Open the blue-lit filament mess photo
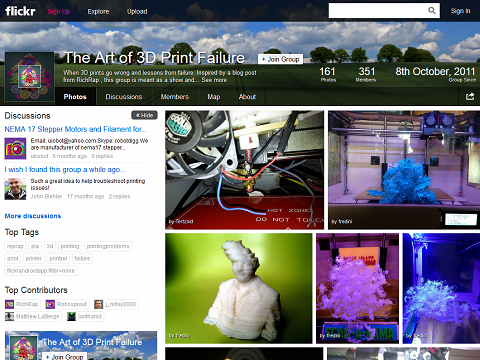The width and height of the screenshot is (480, 360). [441, 288]
